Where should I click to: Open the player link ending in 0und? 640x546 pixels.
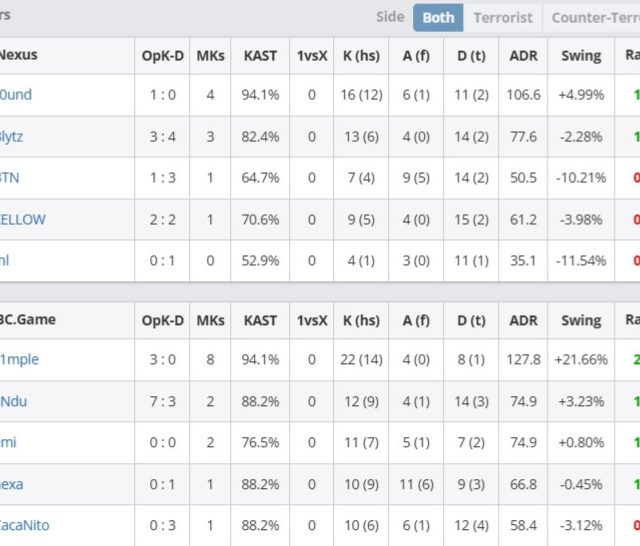point(16,95)
